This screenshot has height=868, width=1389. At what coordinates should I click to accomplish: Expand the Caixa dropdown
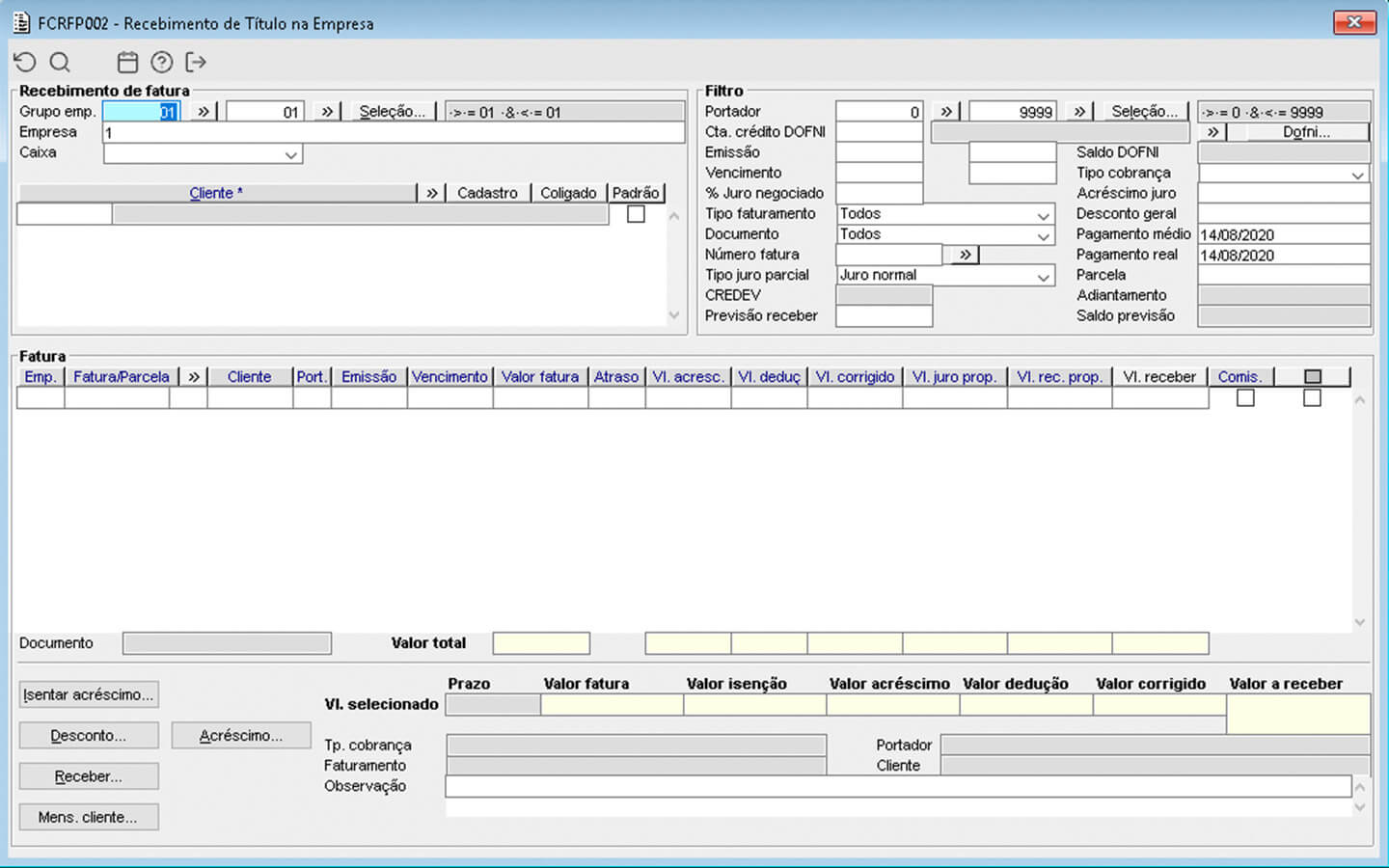(290, 154)
